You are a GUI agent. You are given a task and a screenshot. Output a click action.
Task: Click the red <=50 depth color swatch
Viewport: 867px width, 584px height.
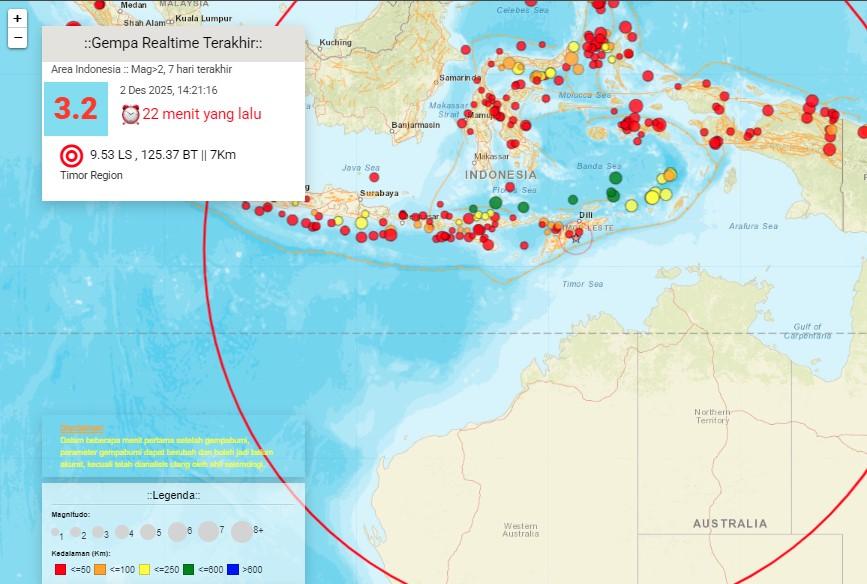pos(58,569)
